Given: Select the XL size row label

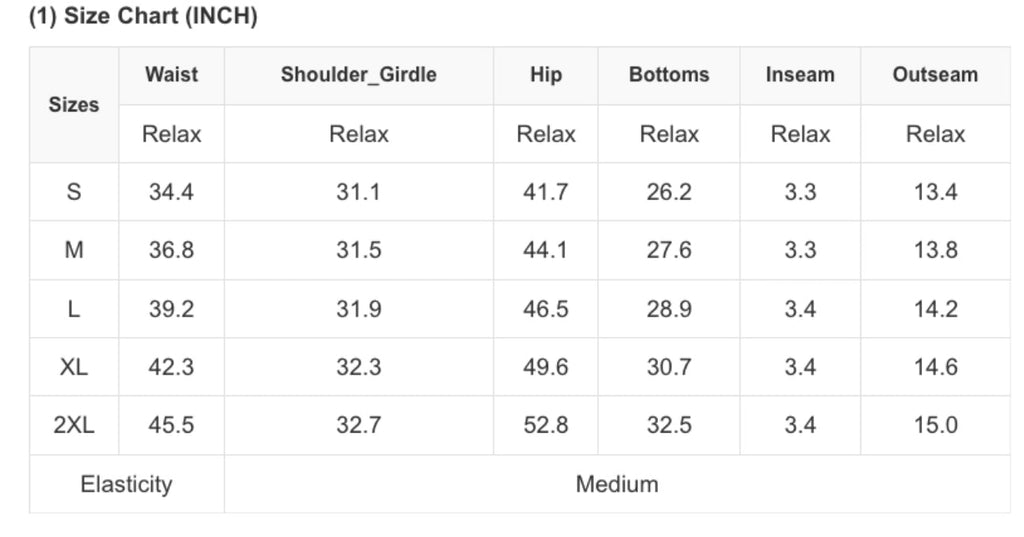Looking at the screenshot, I should 74,367.
